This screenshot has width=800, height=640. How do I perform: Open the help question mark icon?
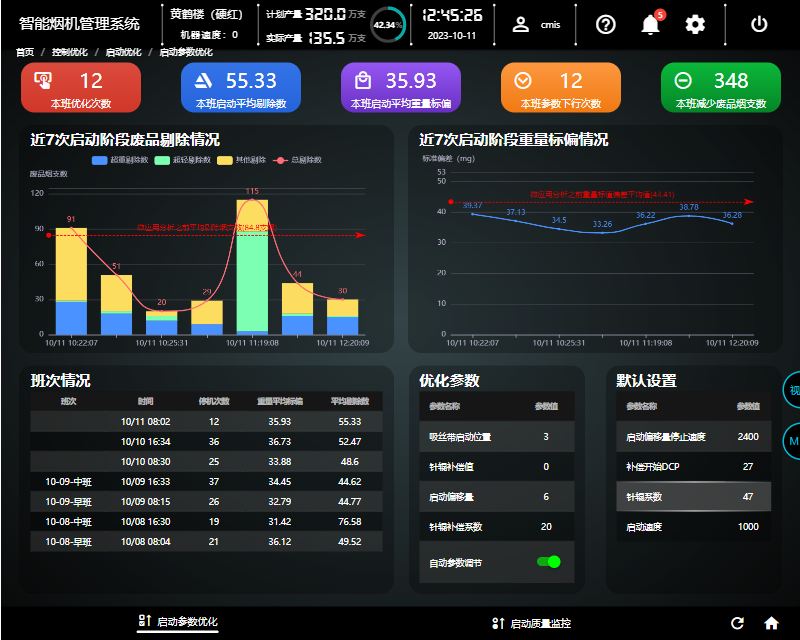coord(606,24)
